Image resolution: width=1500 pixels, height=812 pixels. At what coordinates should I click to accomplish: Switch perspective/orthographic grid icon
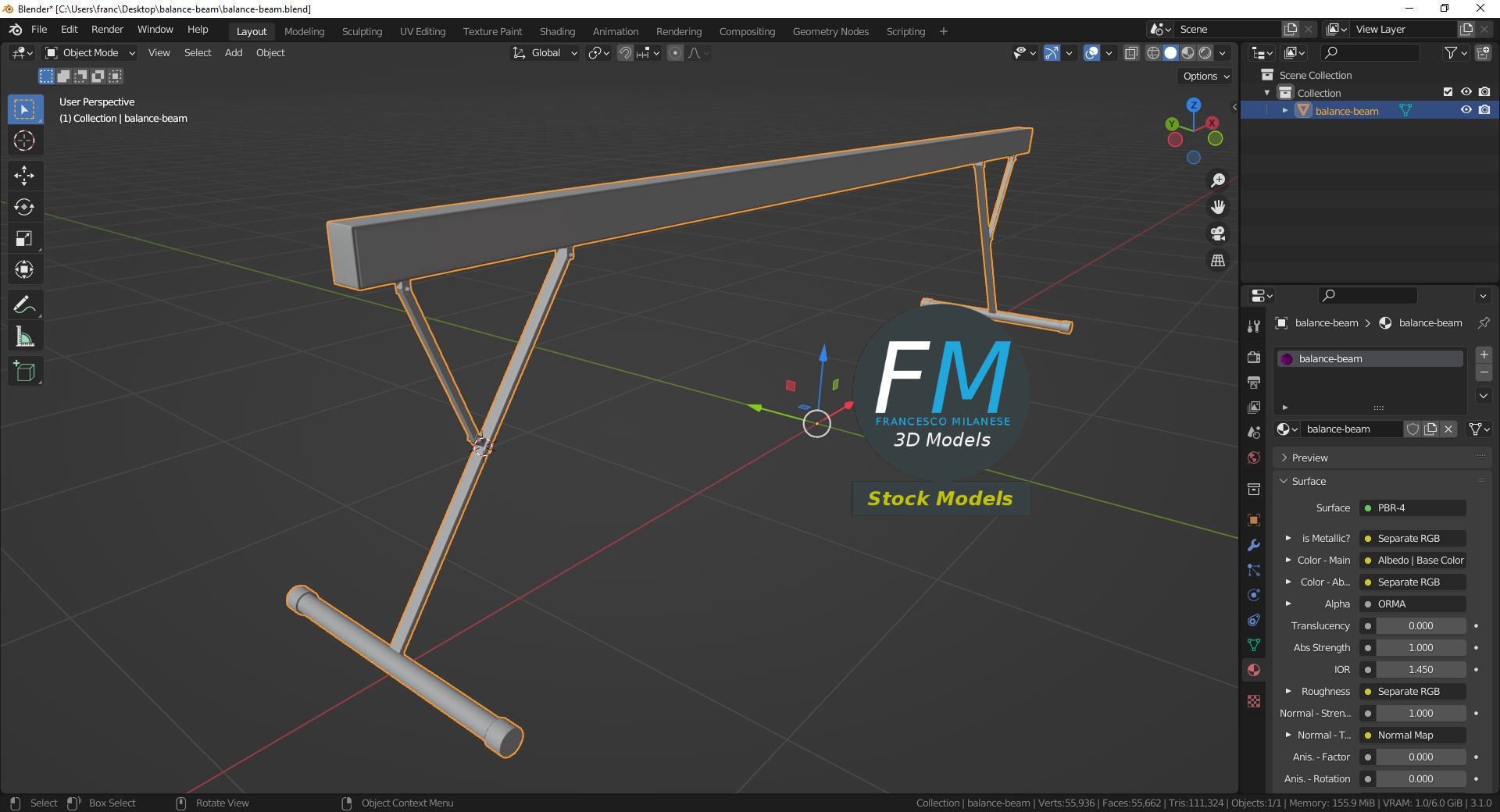(x=1217, y=260)
